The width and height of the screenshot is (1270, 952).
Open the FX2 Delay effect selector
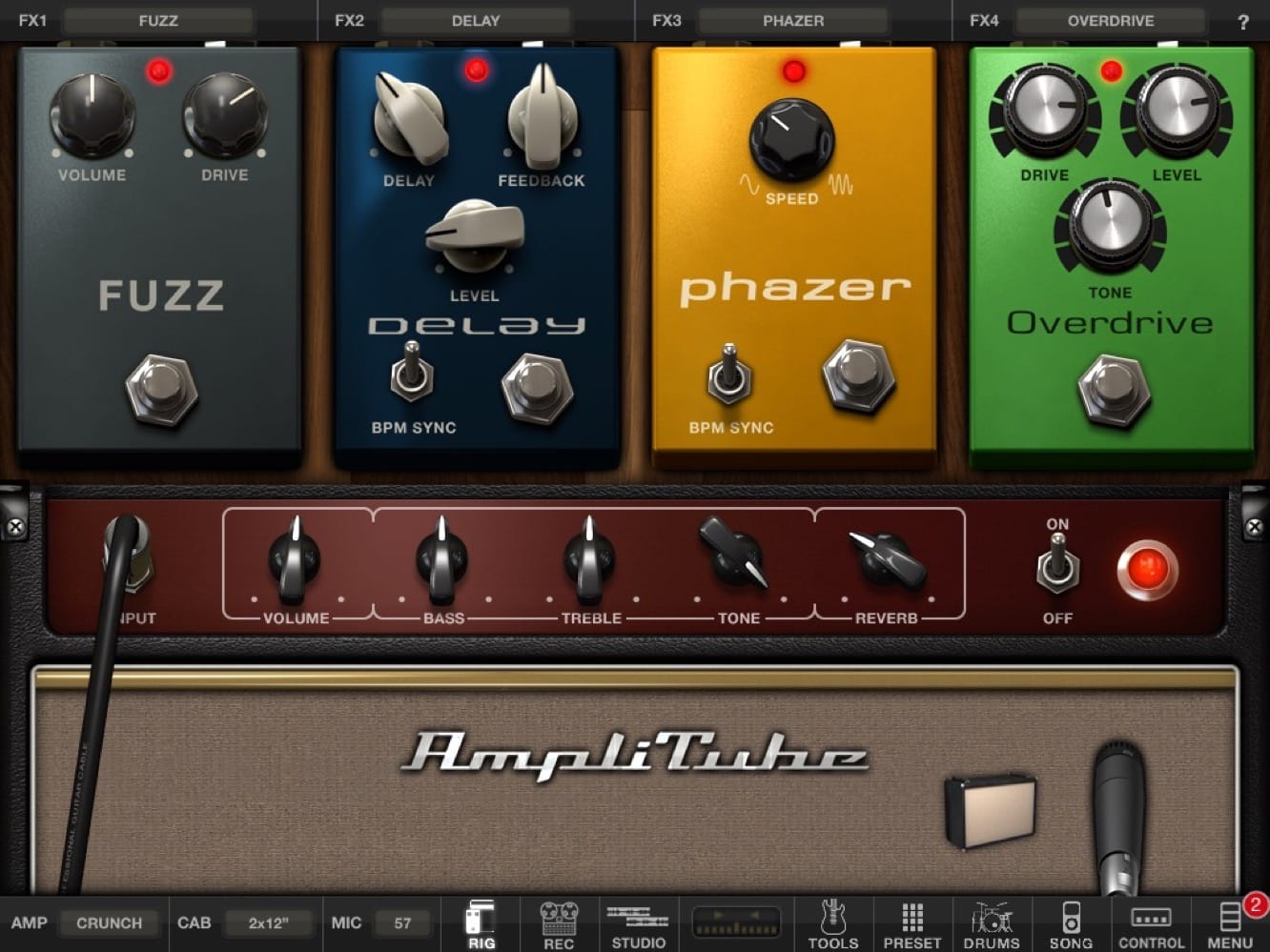pos(476,20)
